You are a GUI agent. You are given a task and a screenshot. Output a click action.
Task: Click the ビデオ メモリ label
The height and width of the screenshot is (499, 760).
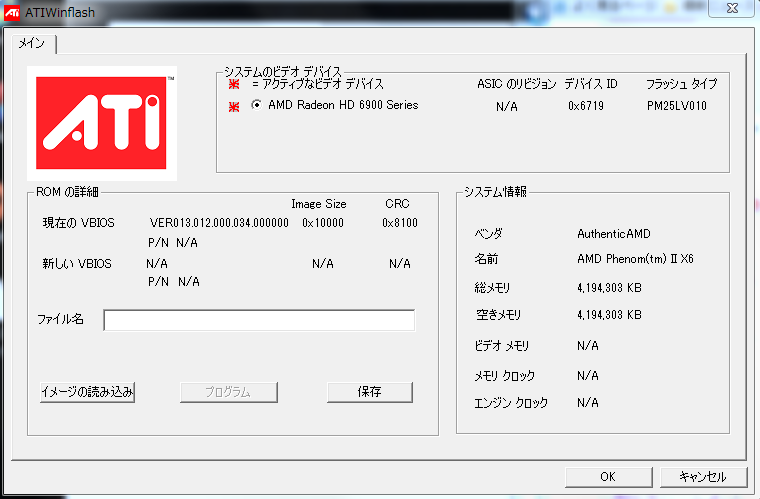point(502,346)
